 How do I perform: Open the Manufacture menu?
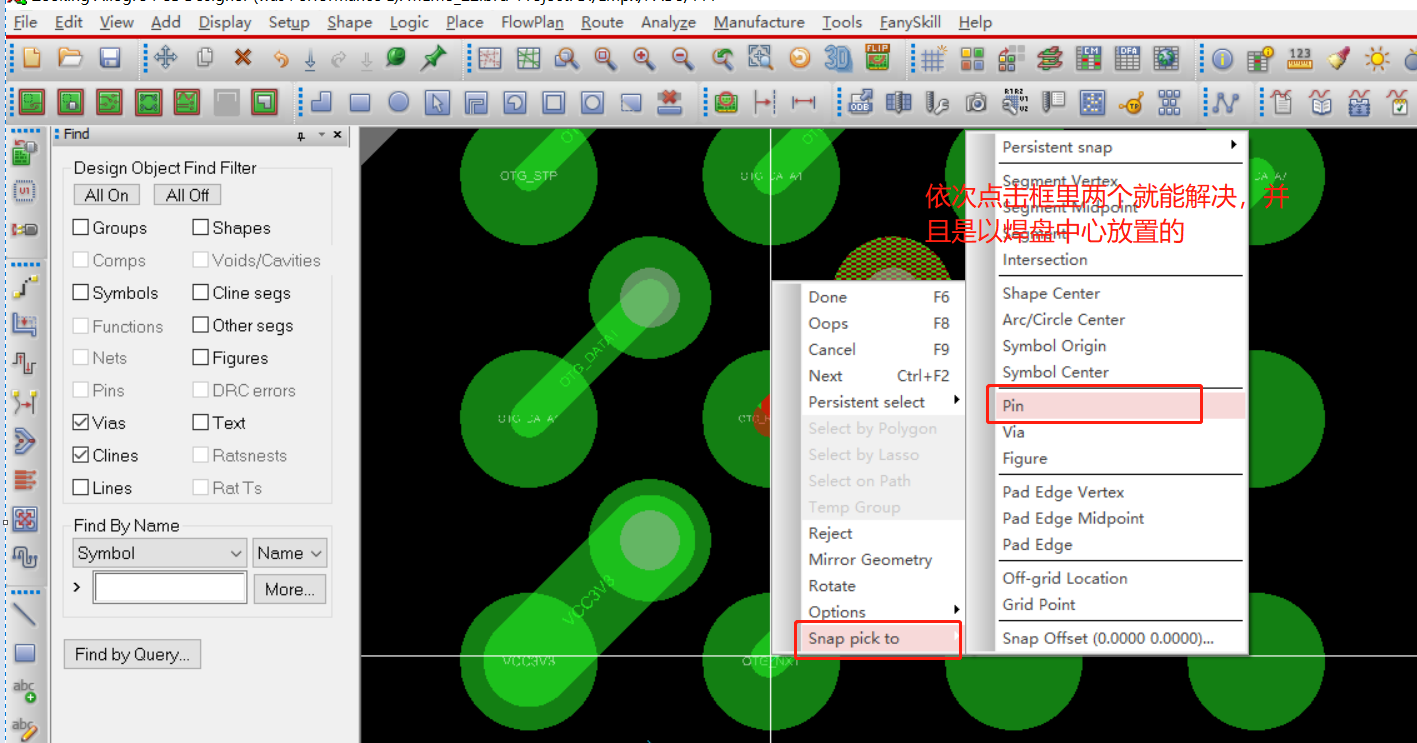pyautogui.click(x=759, y=22)
